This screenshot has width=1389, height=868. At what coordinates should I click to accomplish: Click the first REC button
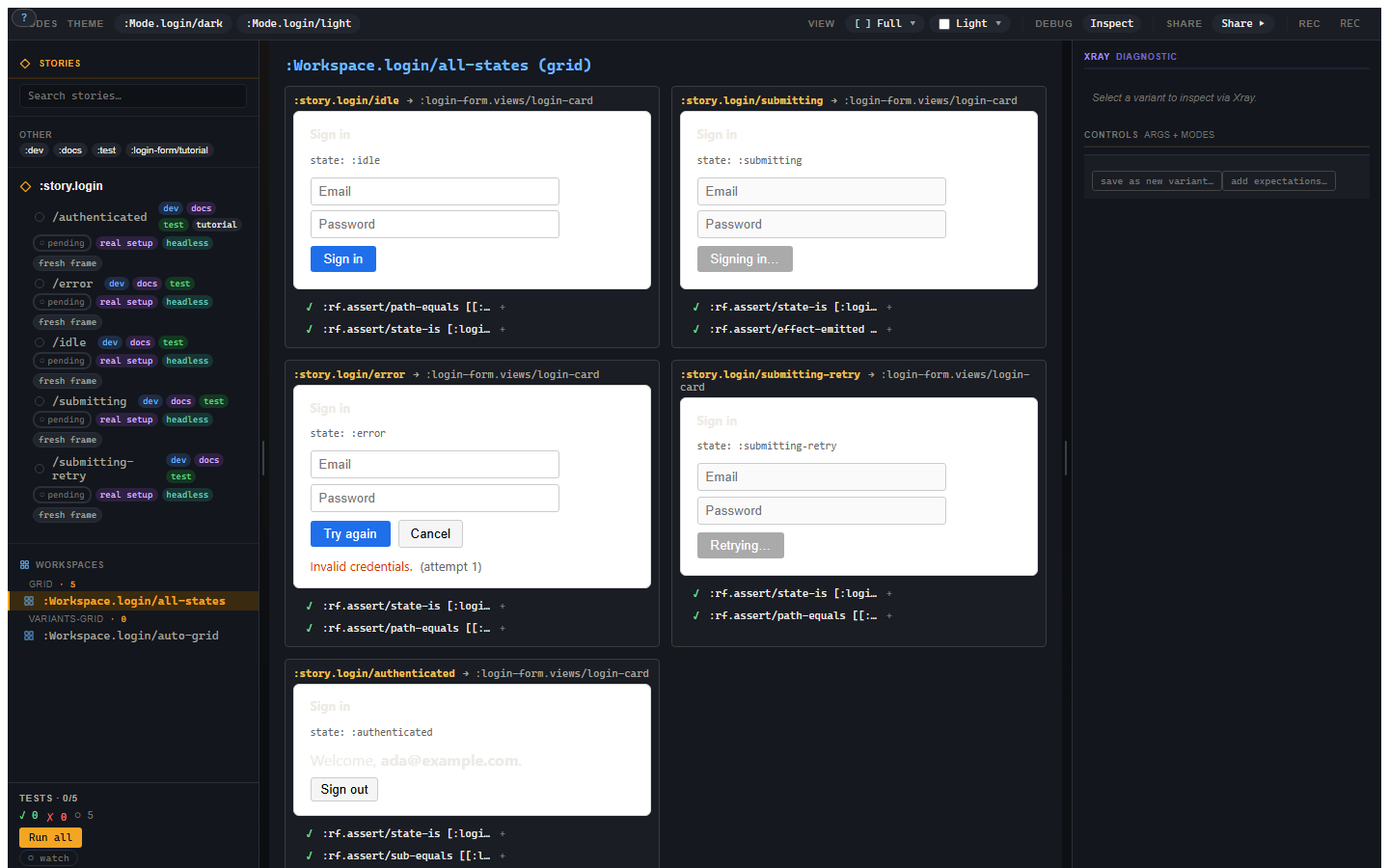tap(1309, 23)
